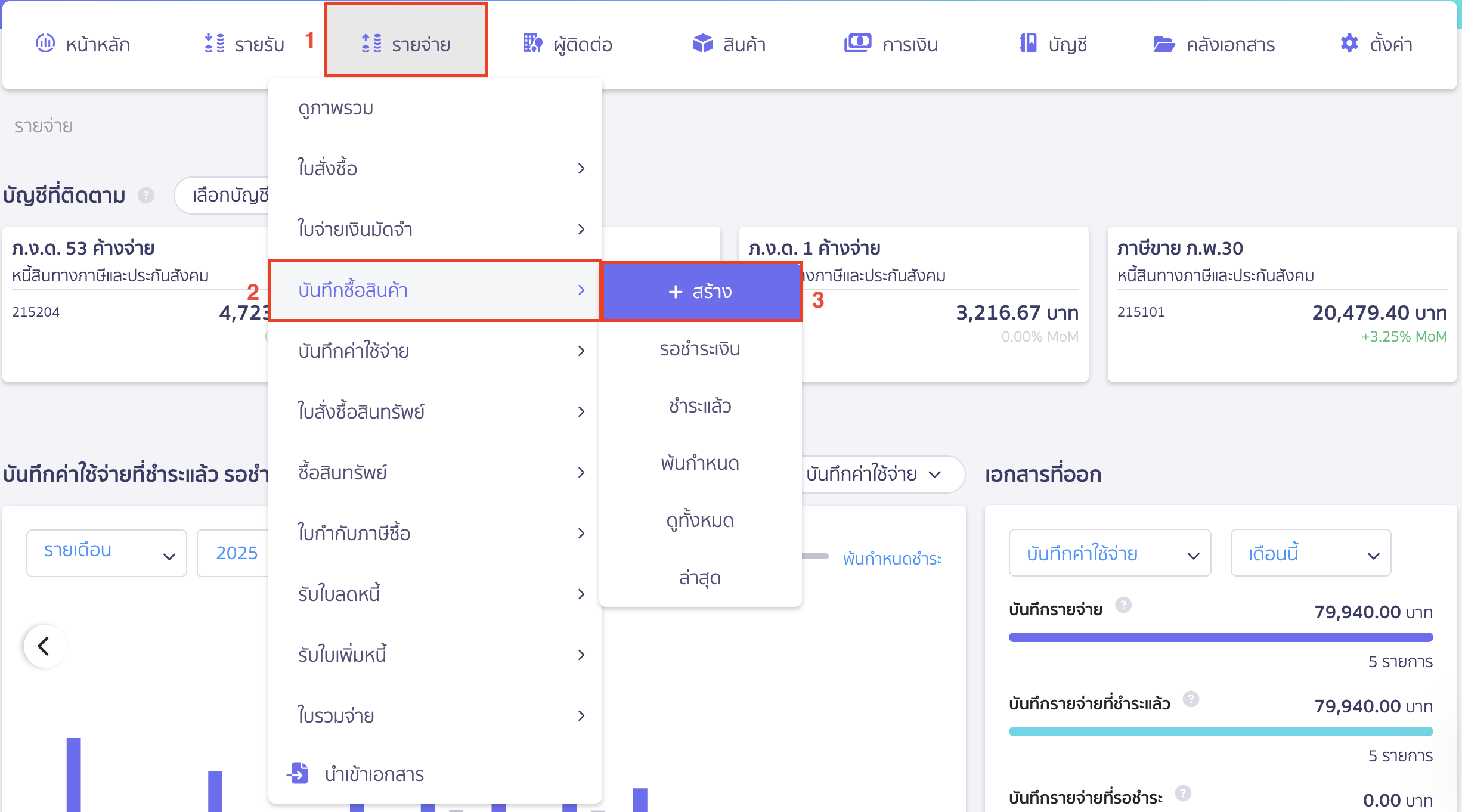Image resolution: width=1462 pixels, height=812 pixels.
Task: Open the ผู้ติดต่อ menu
Action: (x=567, y=44)
